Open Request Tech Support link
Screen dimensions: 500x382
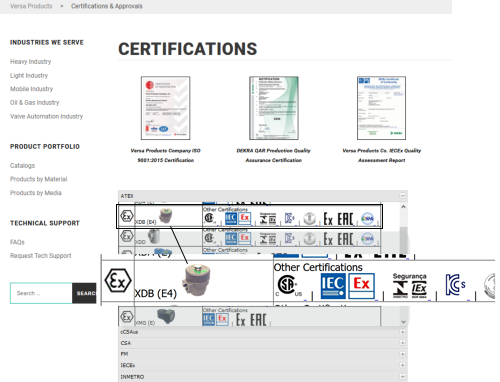coord(41,256)
